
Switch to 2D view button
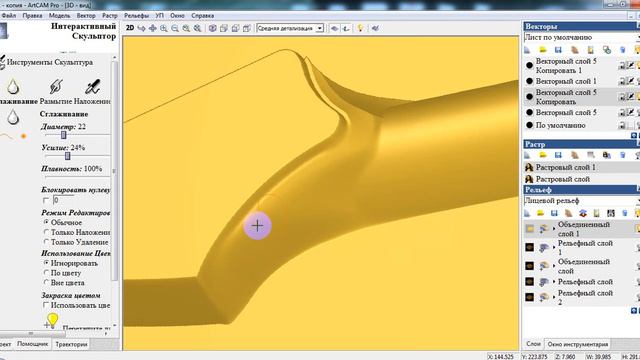pyautogui.click(x=130, y=28)
